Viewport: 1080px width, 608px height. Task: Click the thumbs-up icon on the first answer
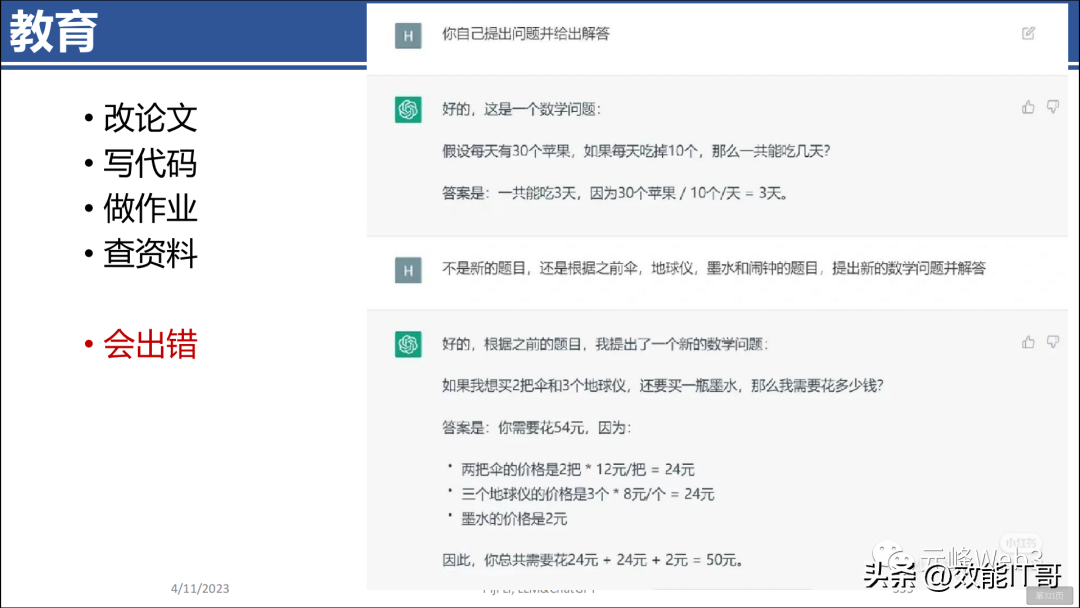pos(1028,107)
